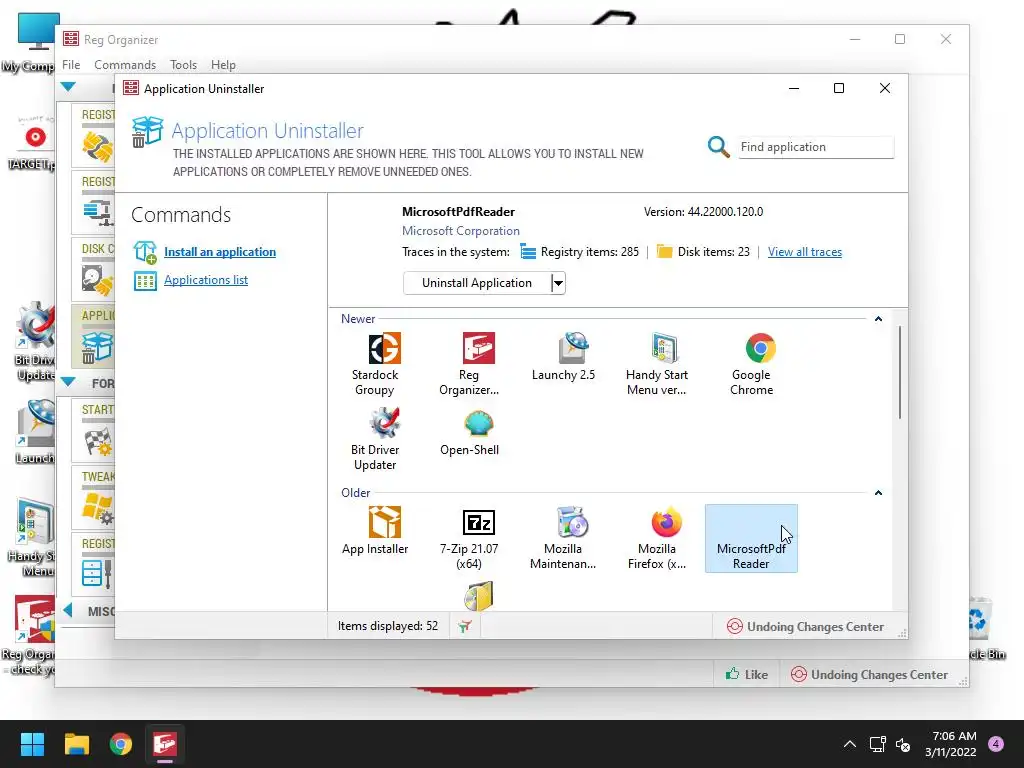Viewport: 1024px width, 768px height.
Task: Click the Applications list grid icon
Action: coord(145,281)
